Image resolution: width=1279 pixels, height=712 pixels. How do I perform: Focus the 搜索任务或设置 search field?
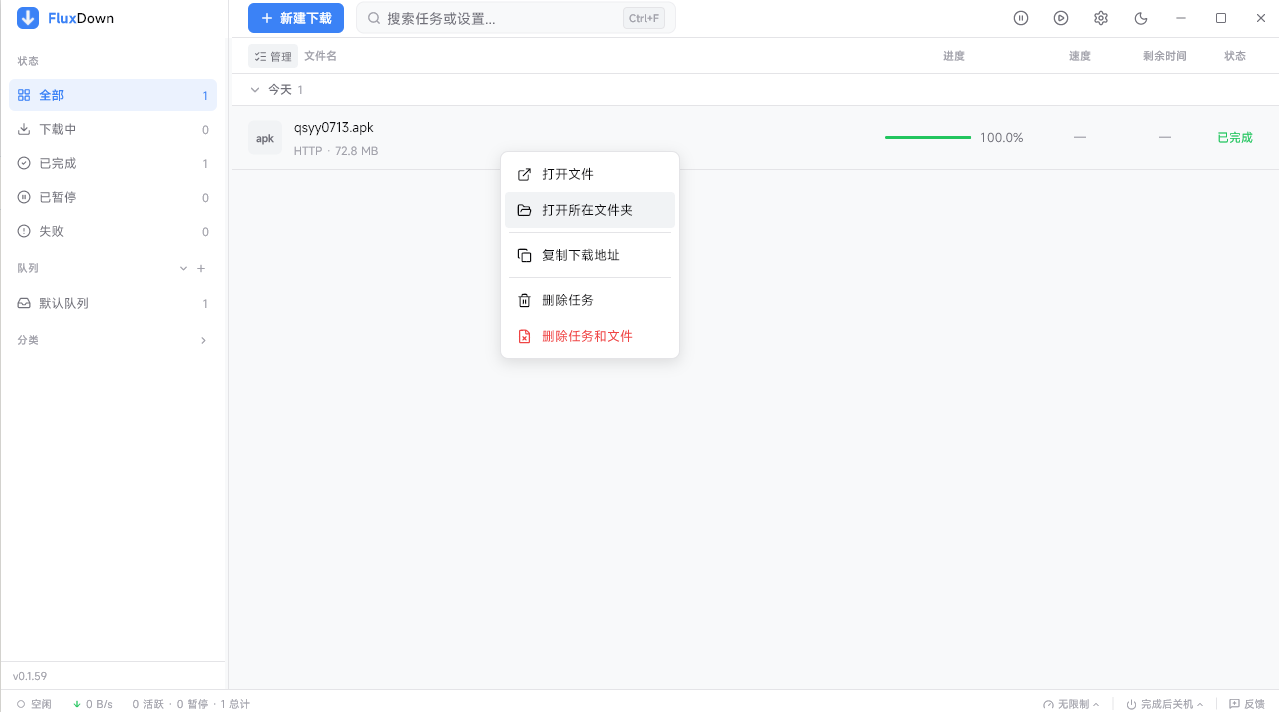pyautogui.click(x=516, y=18)
